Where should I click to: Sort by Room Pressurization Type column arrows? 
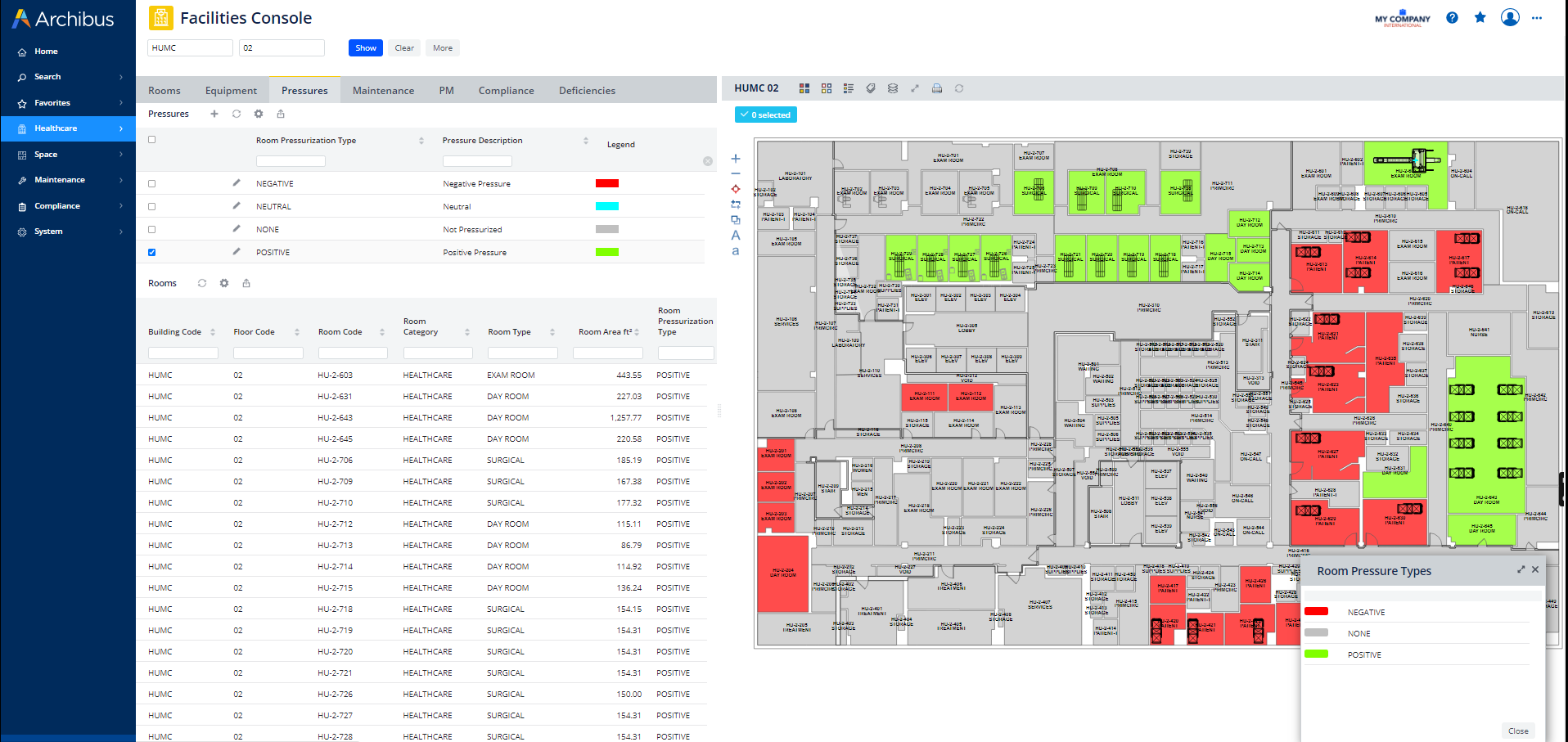(x=421, y=141)
